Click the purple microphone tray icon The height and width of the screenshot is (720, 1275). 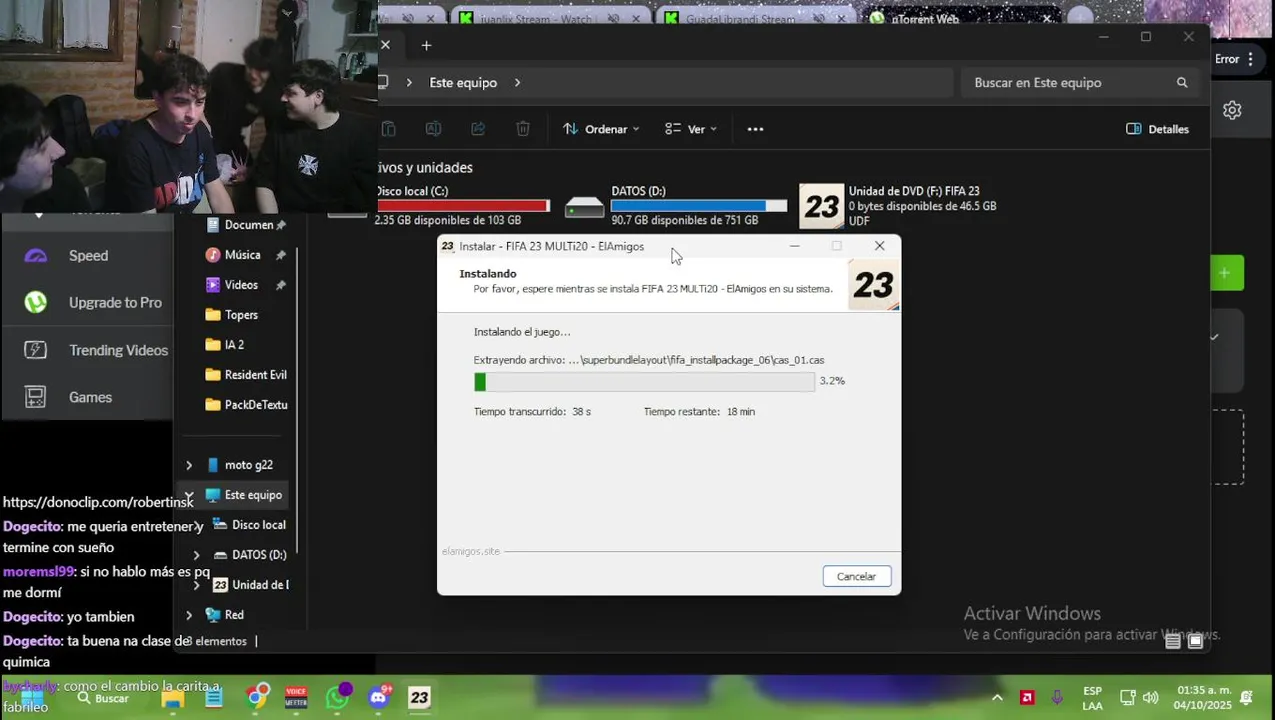click(x=1057, y=698)
